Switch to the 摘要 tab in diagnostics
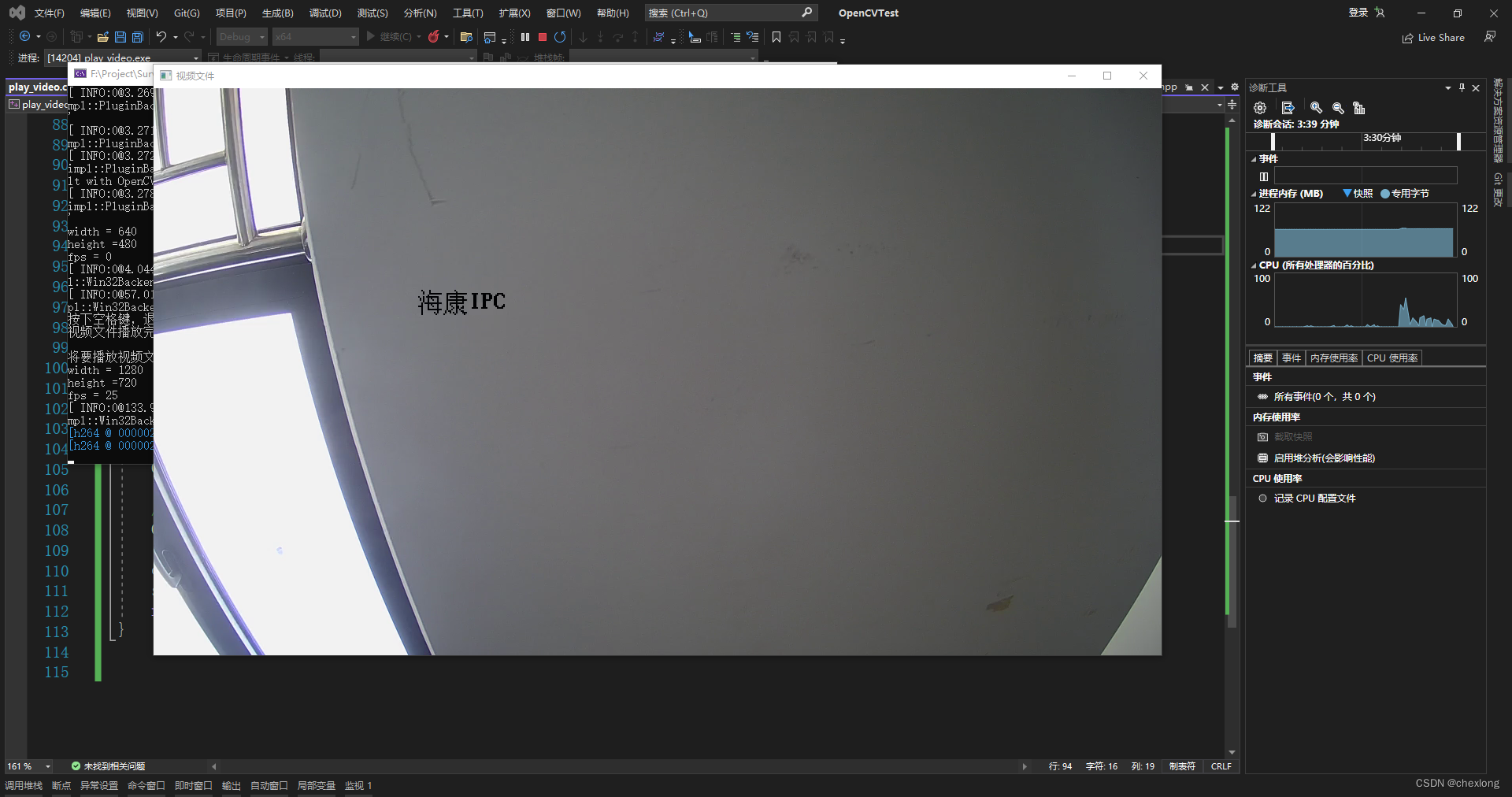 click(1263, 358)
